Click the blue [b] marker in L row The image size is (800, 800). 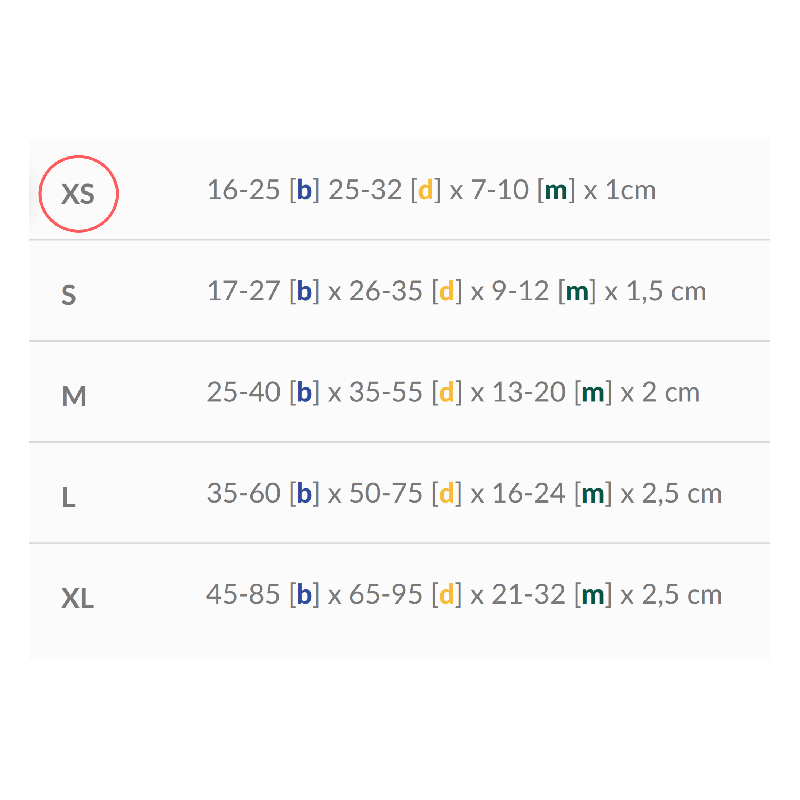pyautogui.click(x=304, y=493)
